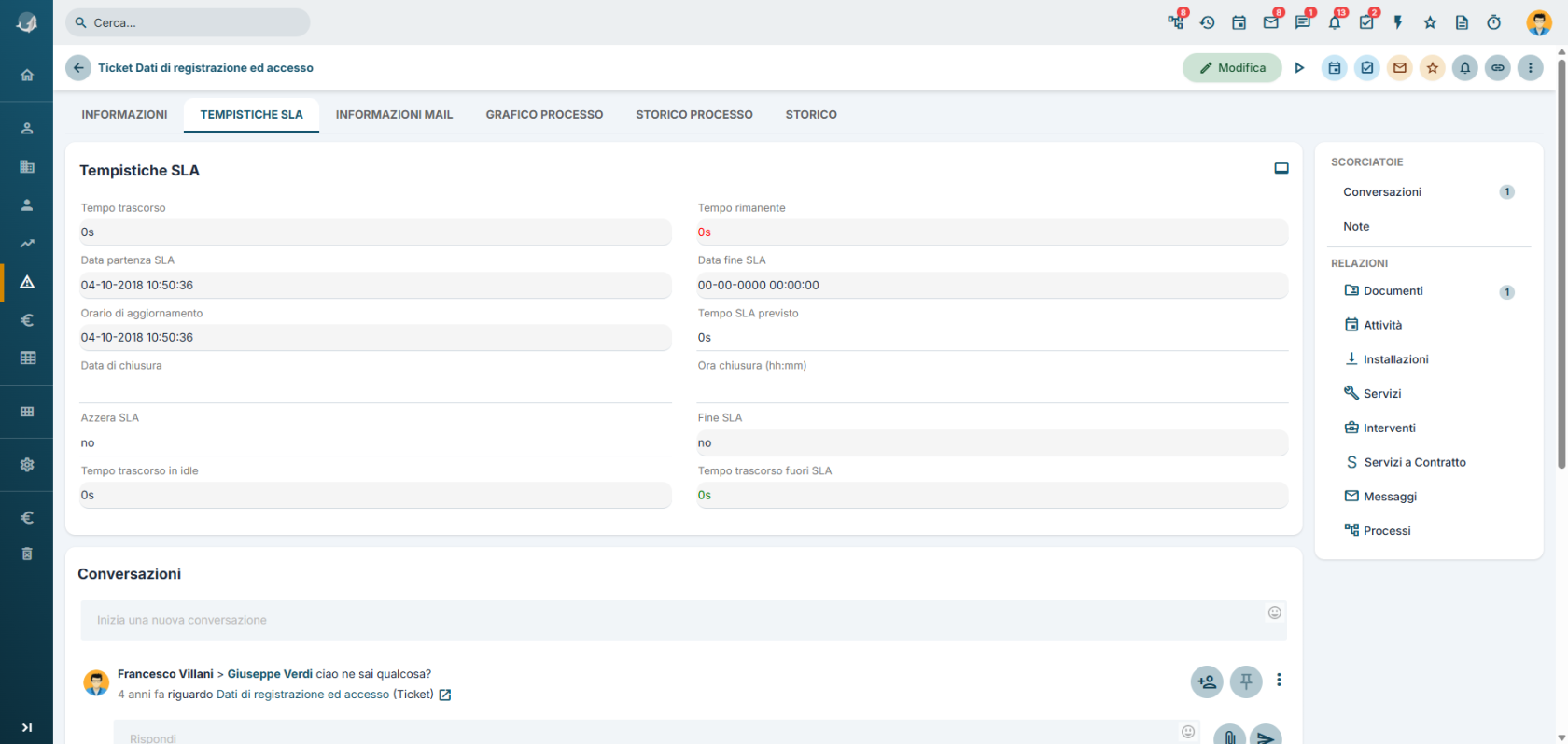Pin the Francesco Villani conversation
The height and width of the screenshot is (744, 1568).
coord(1246,681)
